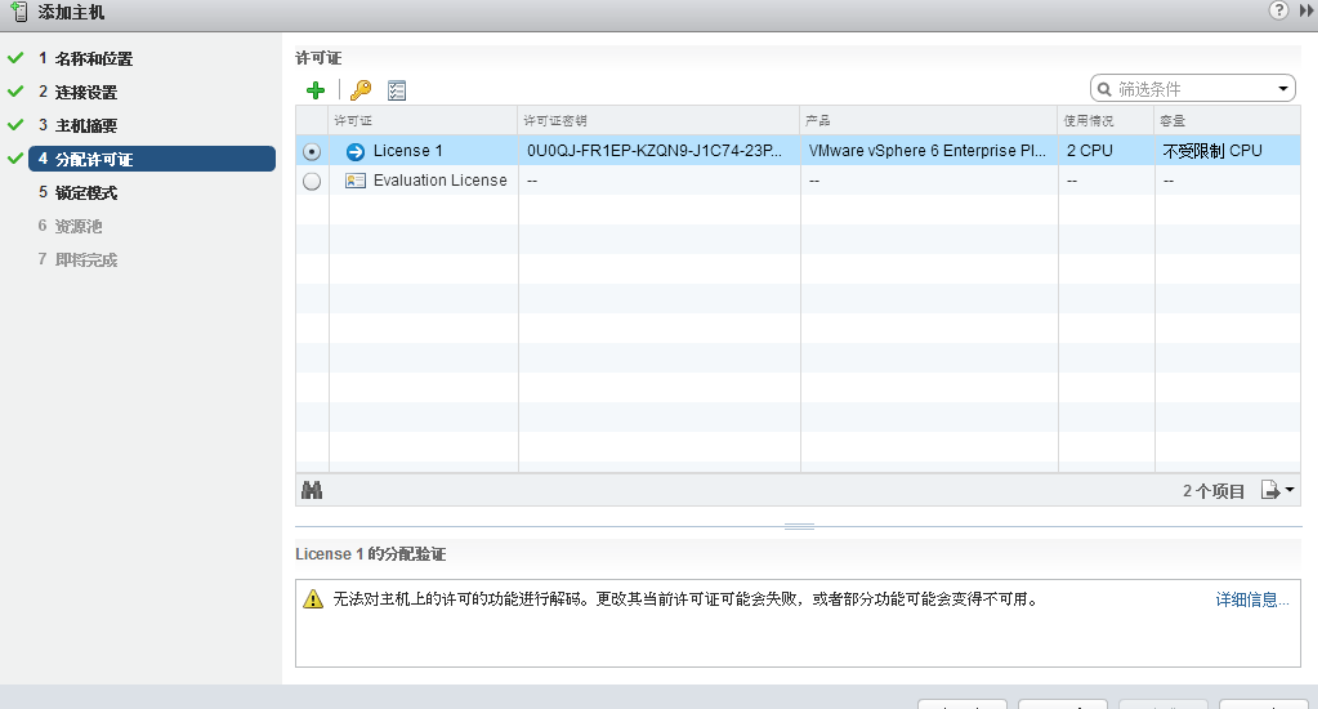The width and height of the screenshot is (1318, 712).
Task: Open the help question mark icon
Action: 1278,12
